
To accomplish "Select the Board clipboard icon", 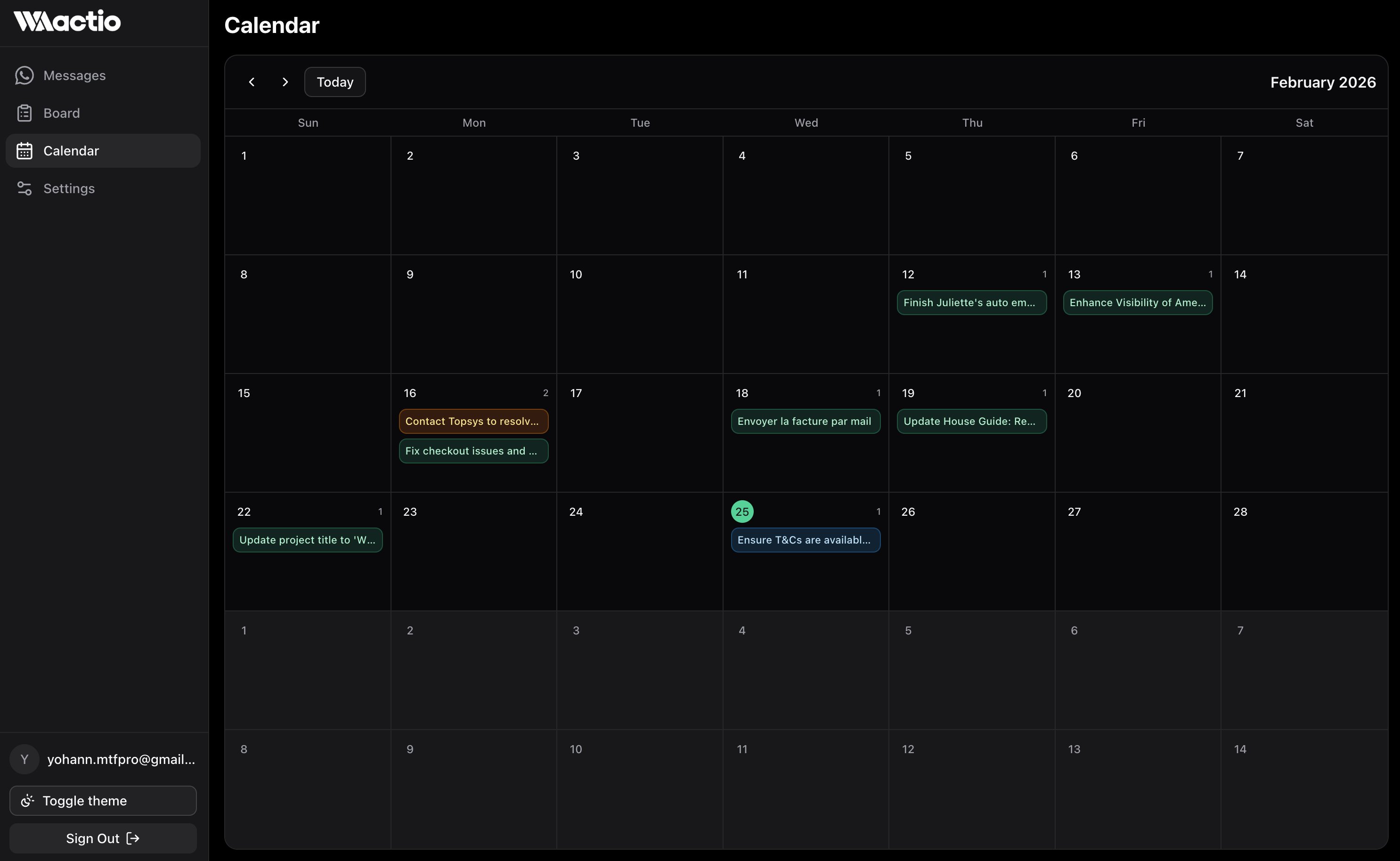I will tap(24, 113).
